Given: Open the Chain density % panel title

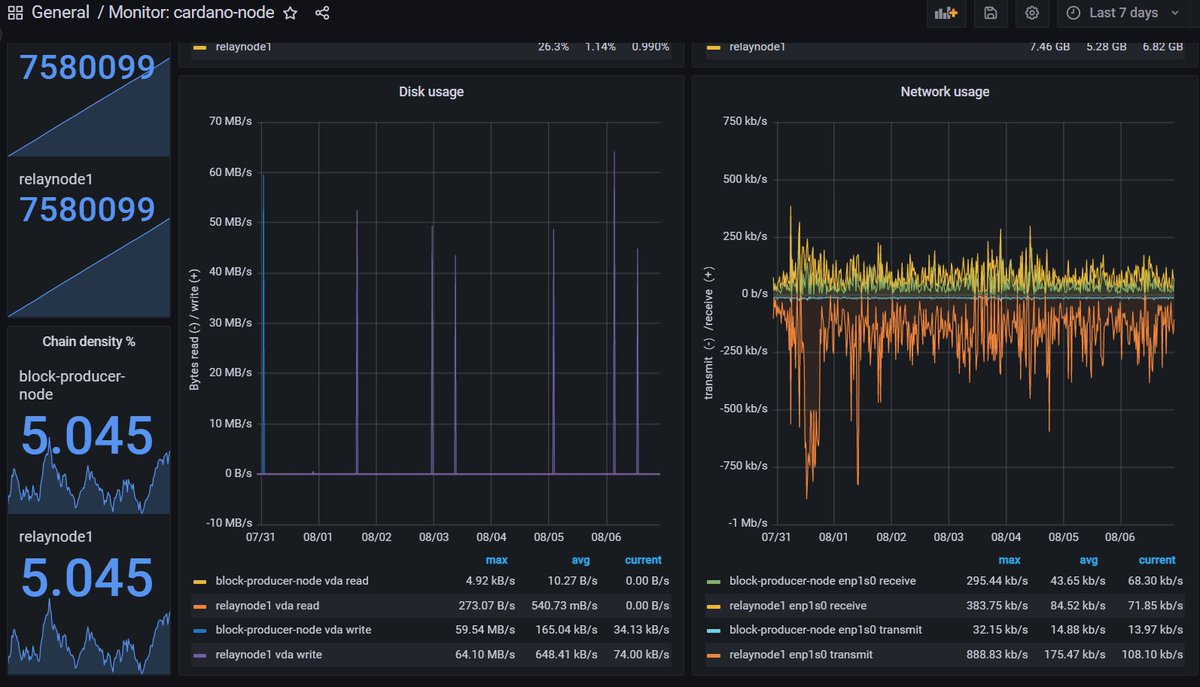Looking at the screenshot, I should tap(89, 342).
